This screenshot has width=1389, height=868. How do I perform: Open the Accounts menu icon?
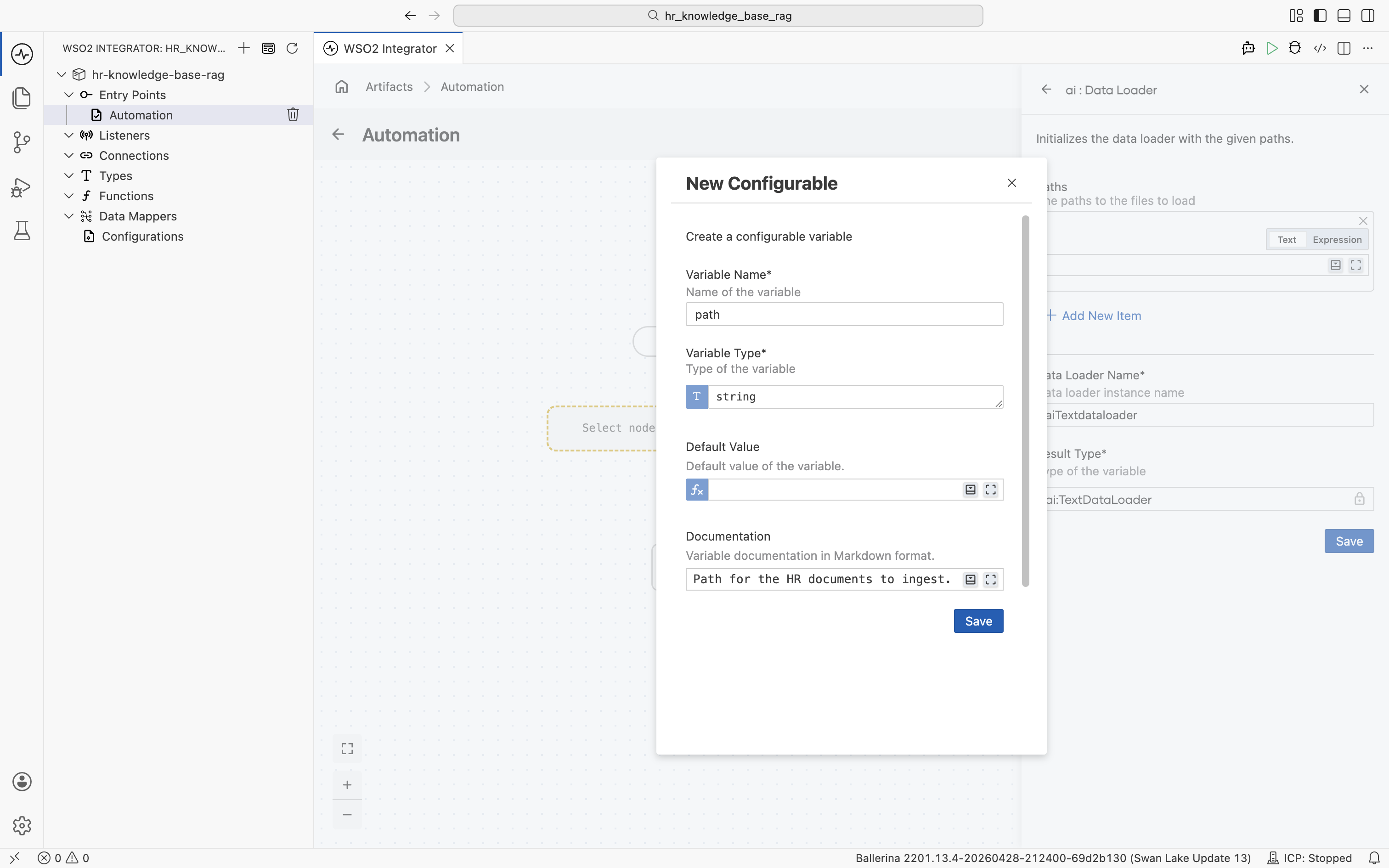[22, 781]
